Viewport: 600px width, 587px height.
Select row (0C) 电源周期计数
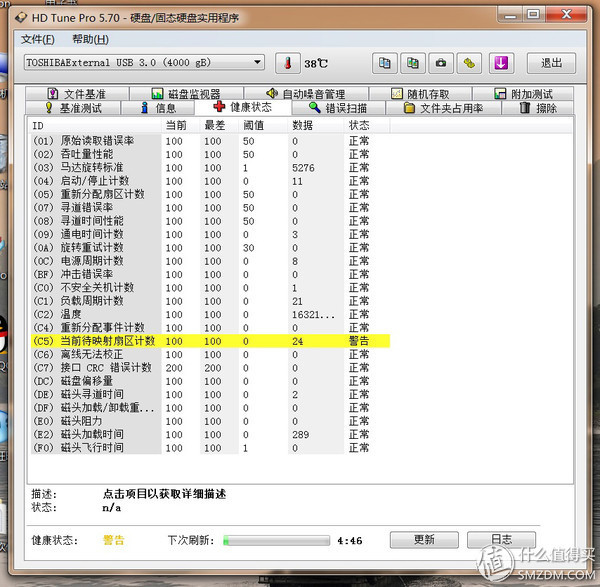tap(210, 261)
